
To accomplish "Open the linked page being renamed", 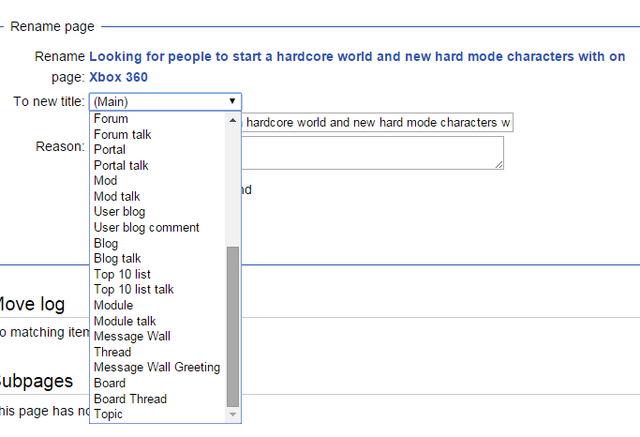I will click(357, 67).
